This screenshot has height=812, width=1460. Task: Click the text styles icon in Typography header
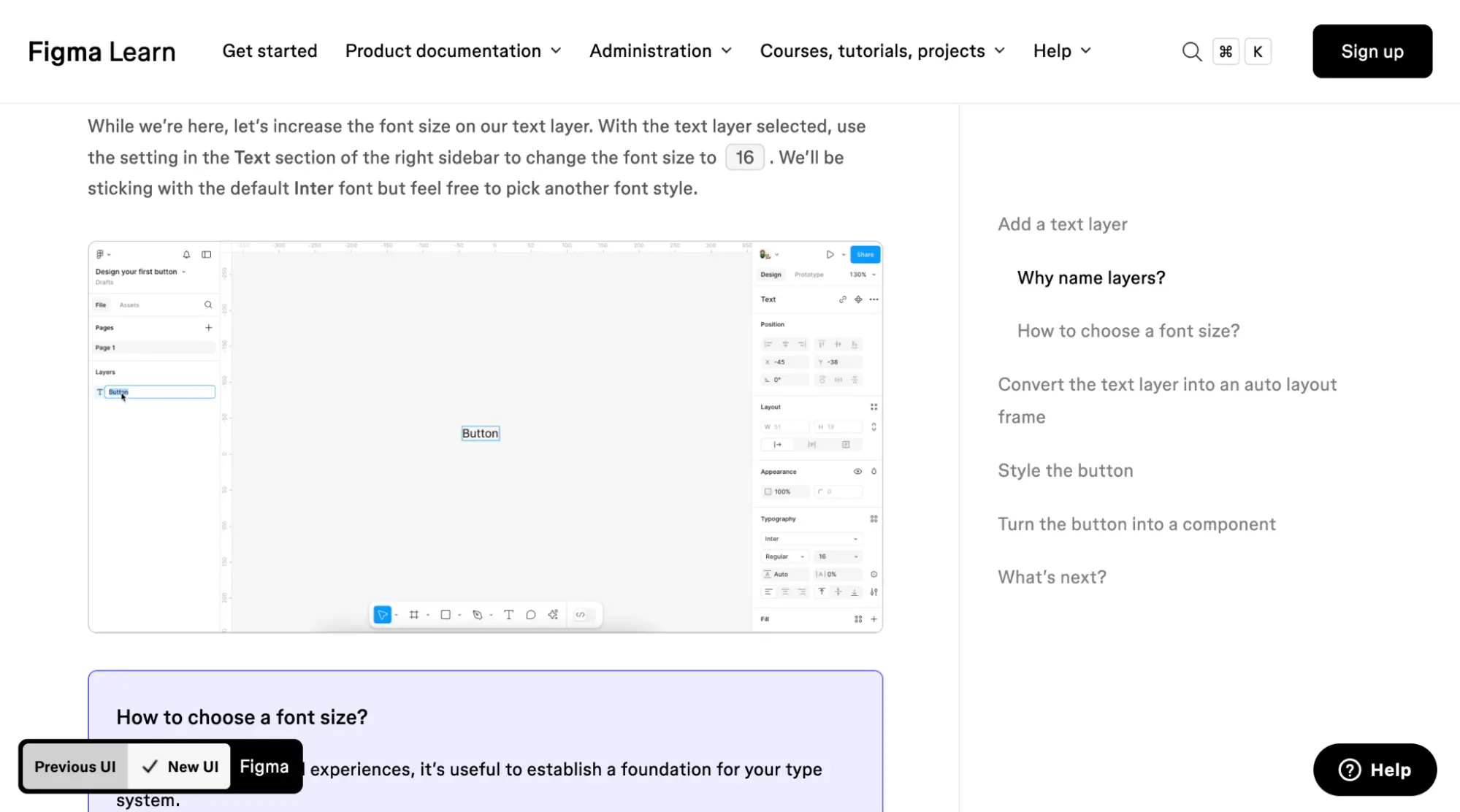[x=874, y=519]
